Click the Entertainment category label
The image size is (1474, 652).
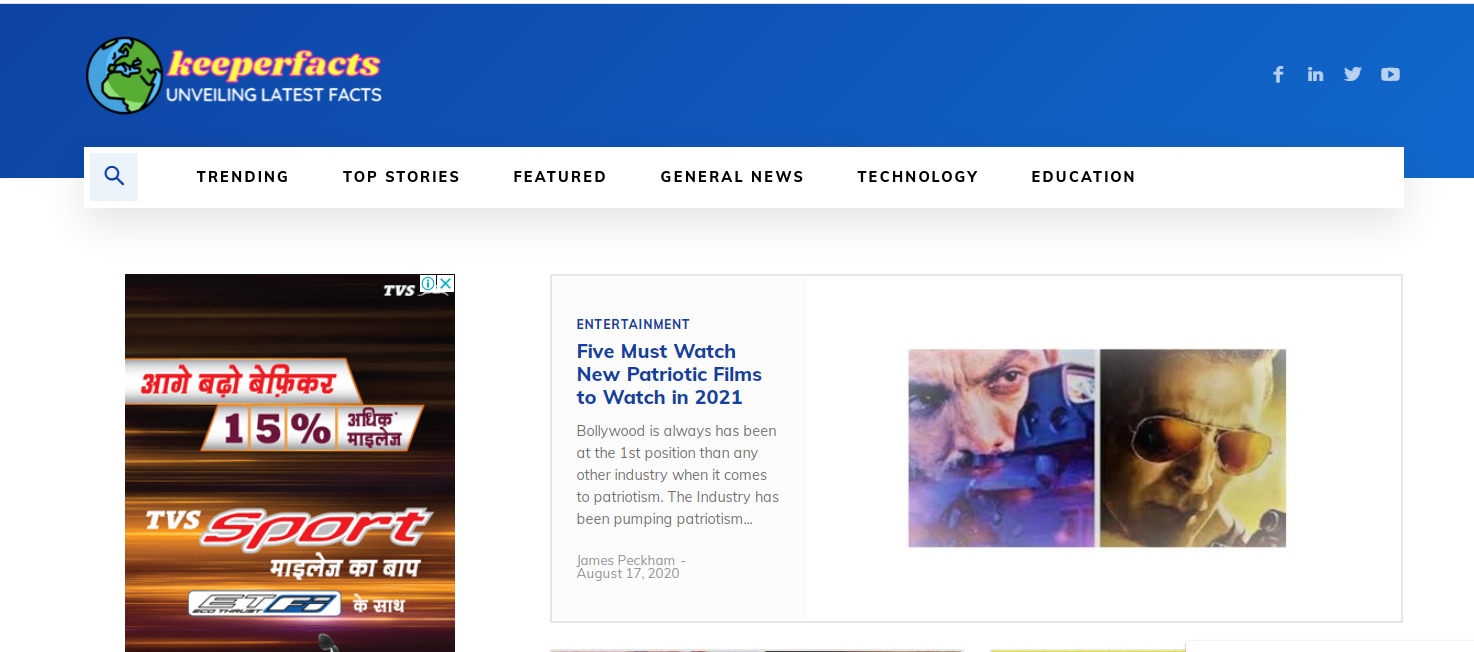(x=633, y=325)
